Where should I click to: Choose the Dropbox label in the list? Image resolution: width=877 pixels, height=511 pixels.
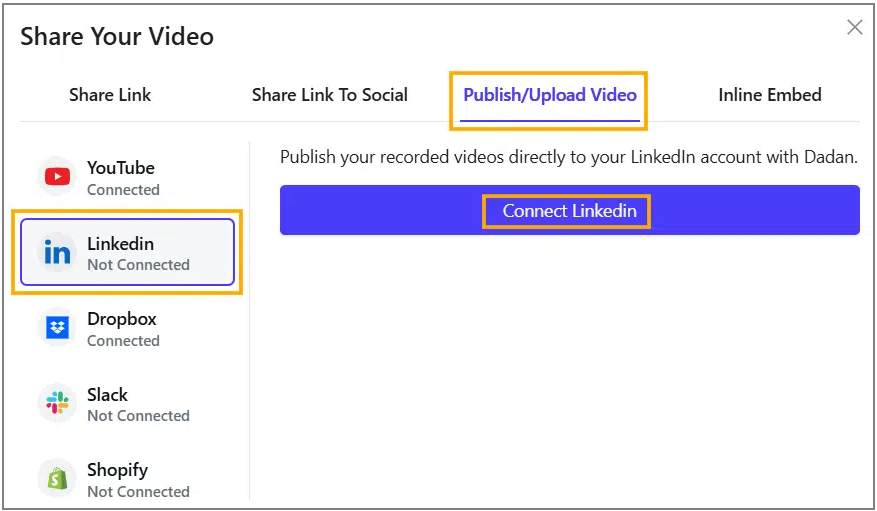(122, 319)
